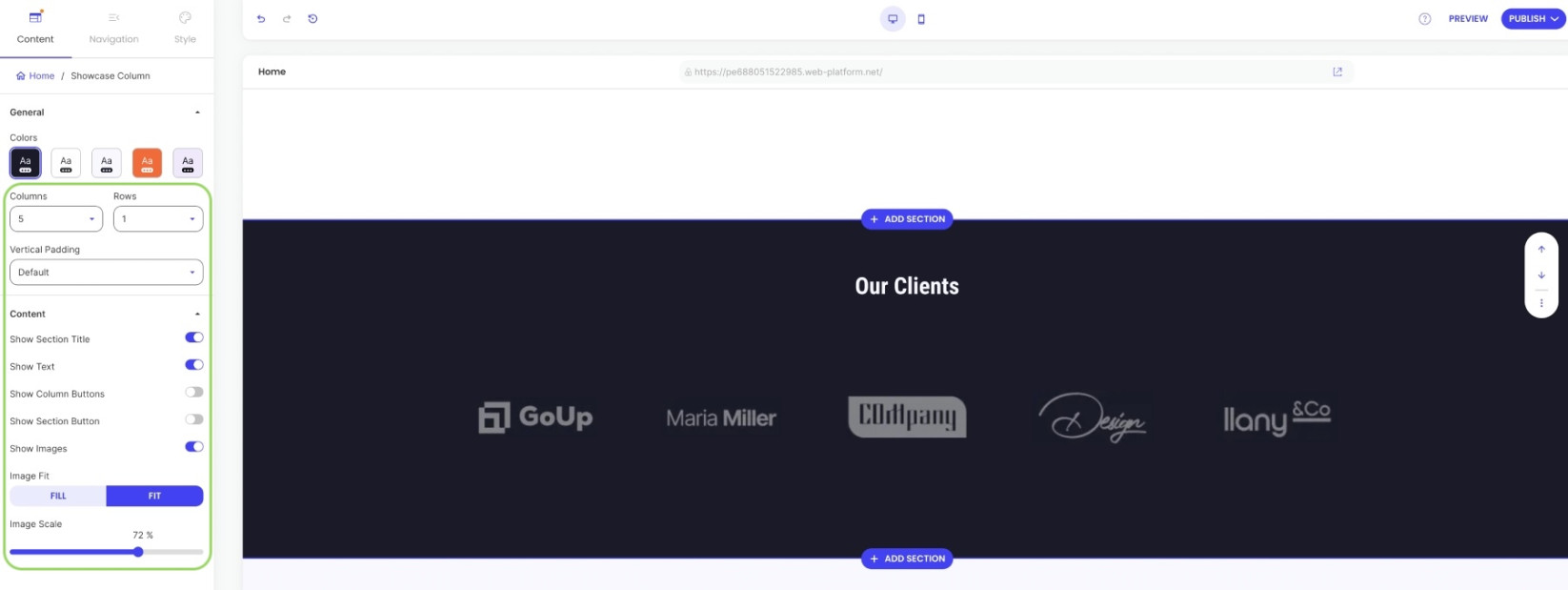Click the Image Scale slider handle
1568x590 pixels.
point(138,552)
